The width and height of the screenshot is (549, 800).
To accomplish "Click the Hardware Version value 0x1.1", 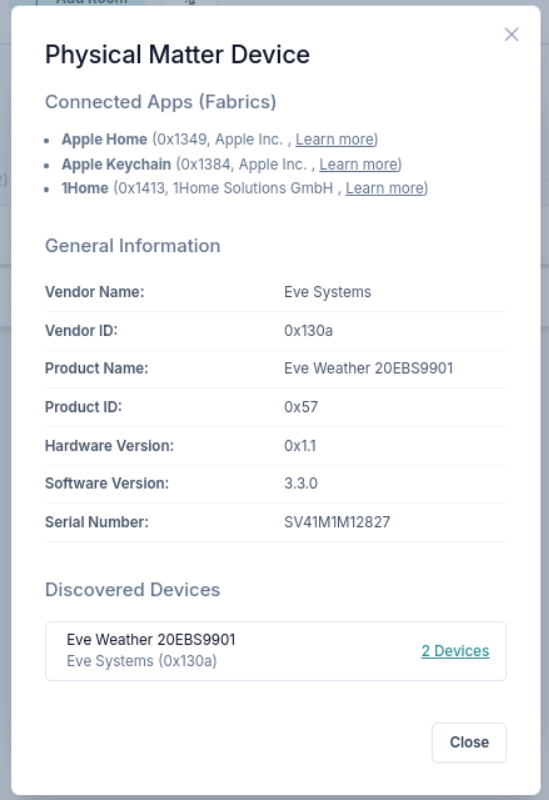I will tap(300, 446).
